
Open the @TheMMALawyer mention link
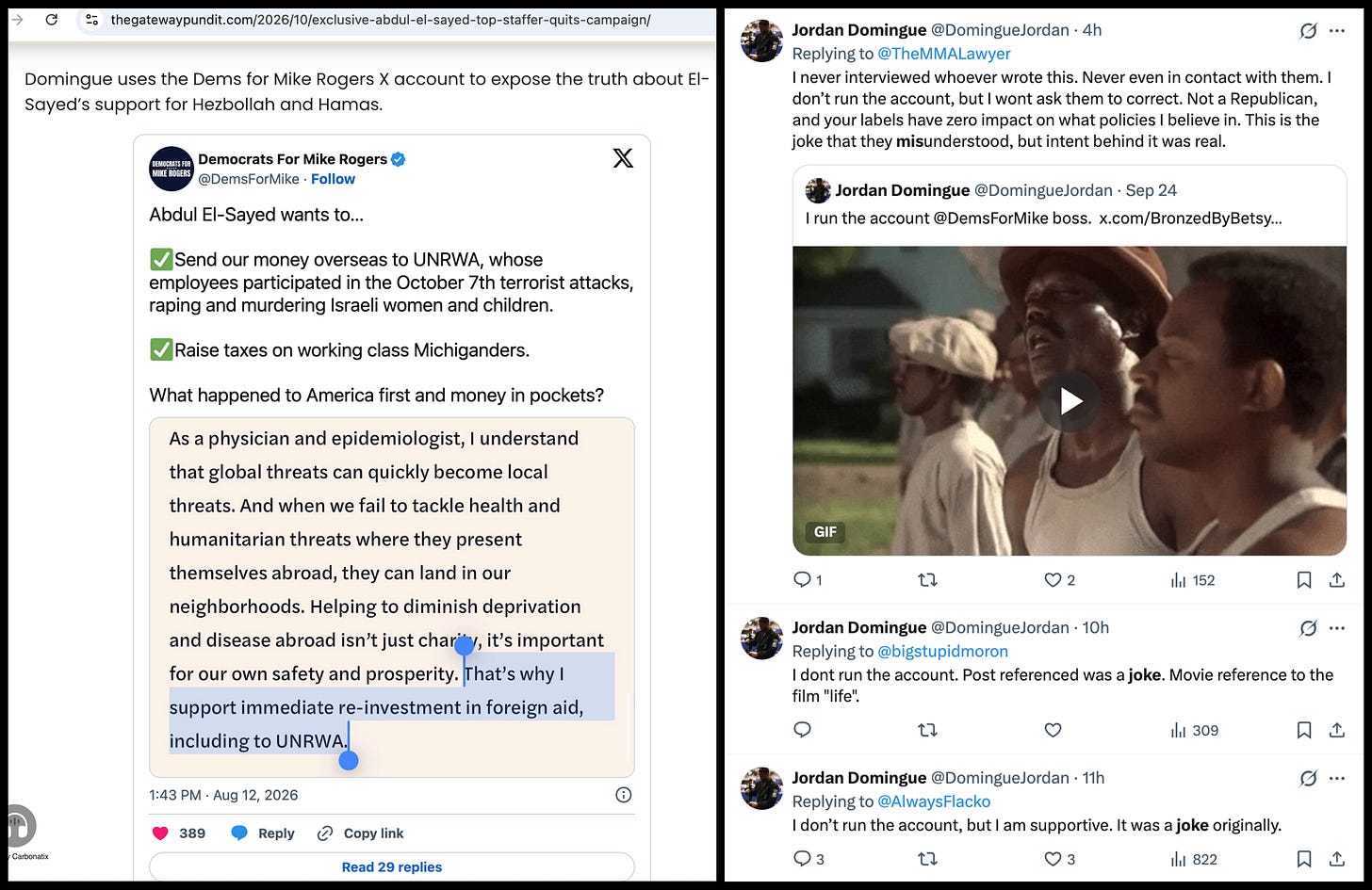click(x=944, y=54)
